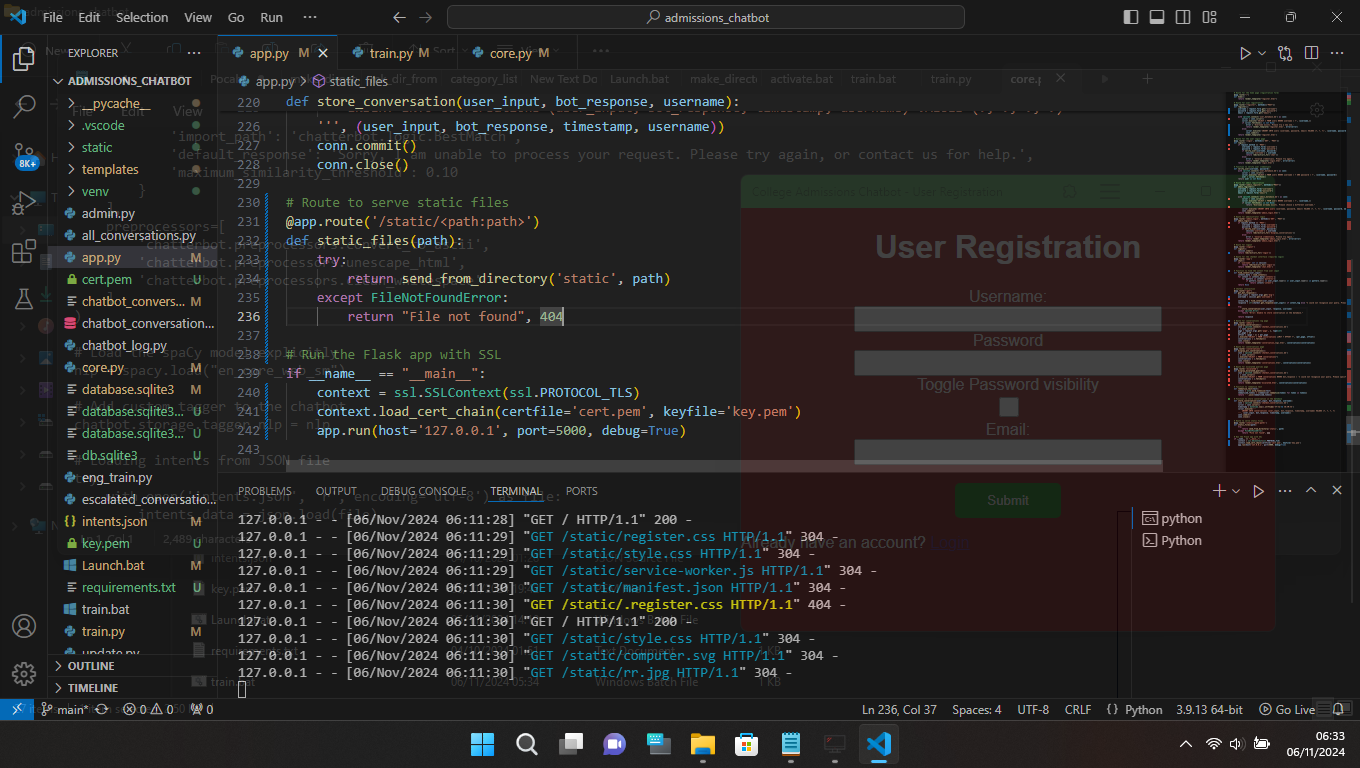1360x768 pixels.
Task: Open the editor More Actions ellipsis
Action: coord(1337,53)
